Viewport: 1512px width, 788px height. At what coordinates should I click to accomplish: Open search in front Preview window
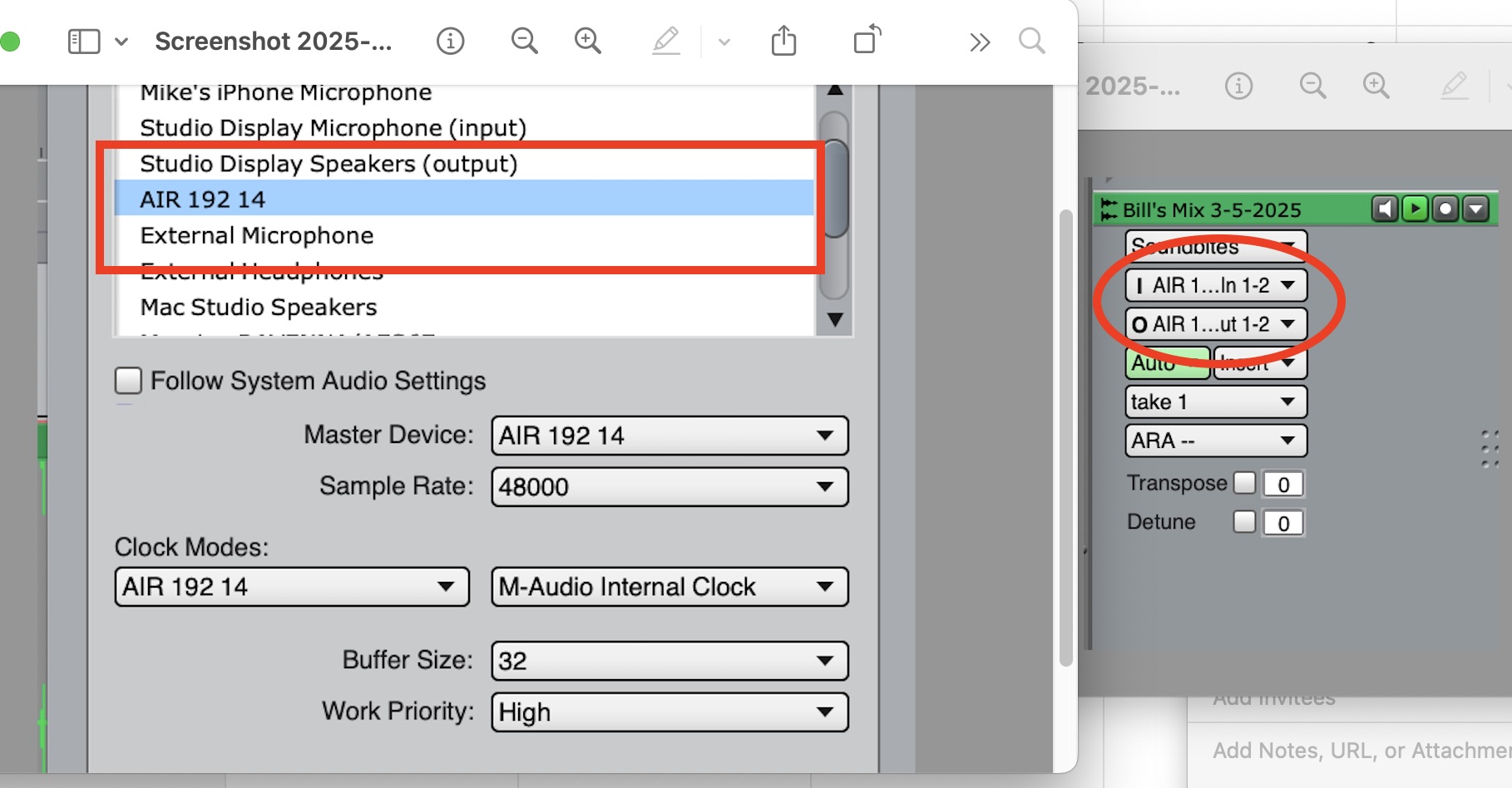(1032, 41)
